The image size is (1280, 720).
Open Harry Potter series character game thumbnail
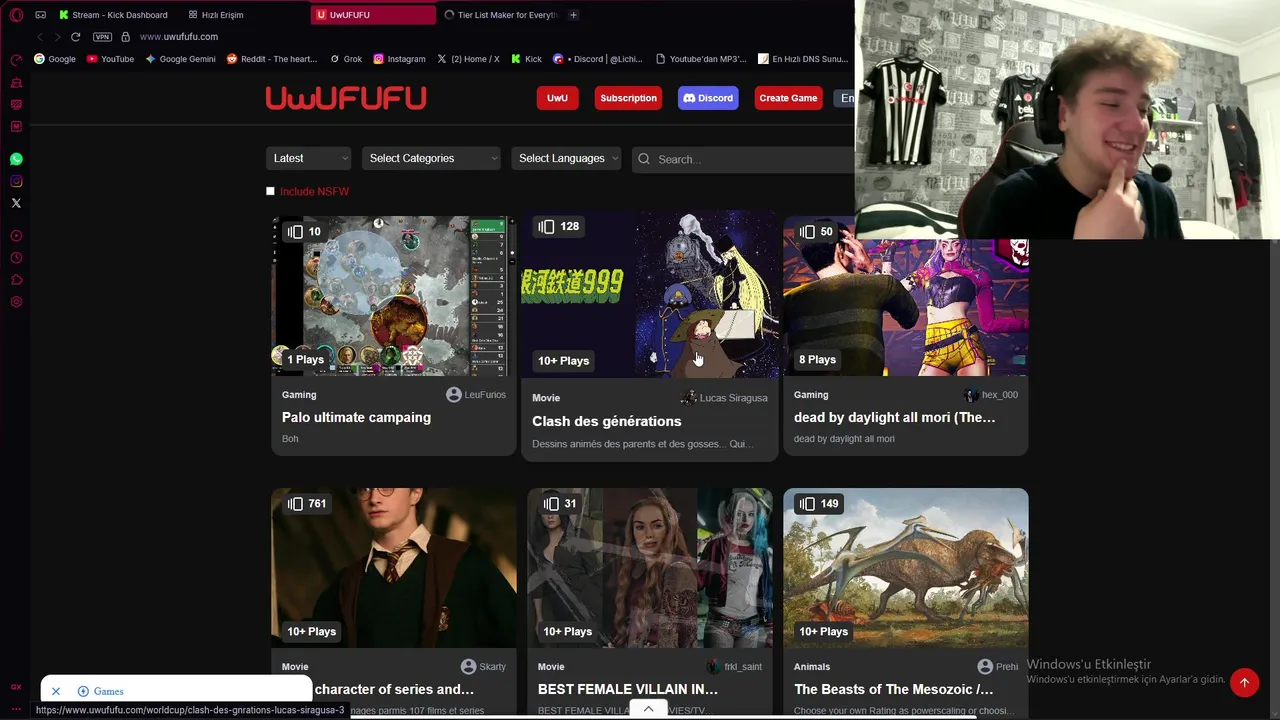tap(394, 568)
